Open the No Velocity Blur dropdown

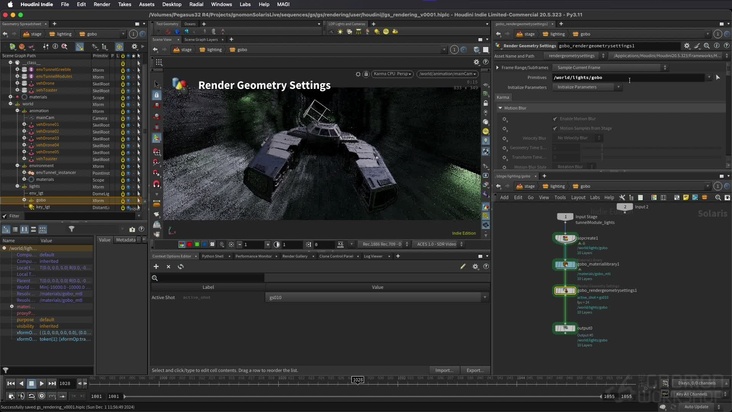[x=579, y=138]
